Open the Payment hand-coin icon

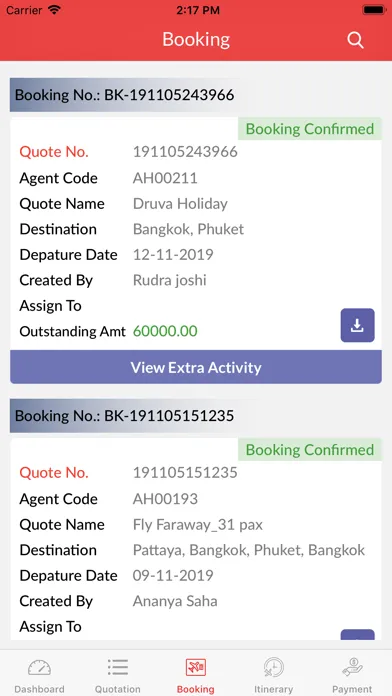[x=352, y=667]
